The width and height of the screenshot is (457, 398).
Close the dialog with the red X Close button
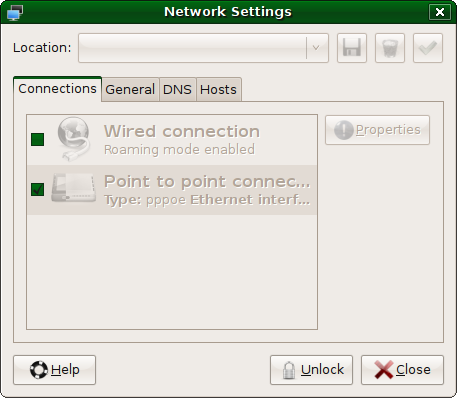point(402,370)
